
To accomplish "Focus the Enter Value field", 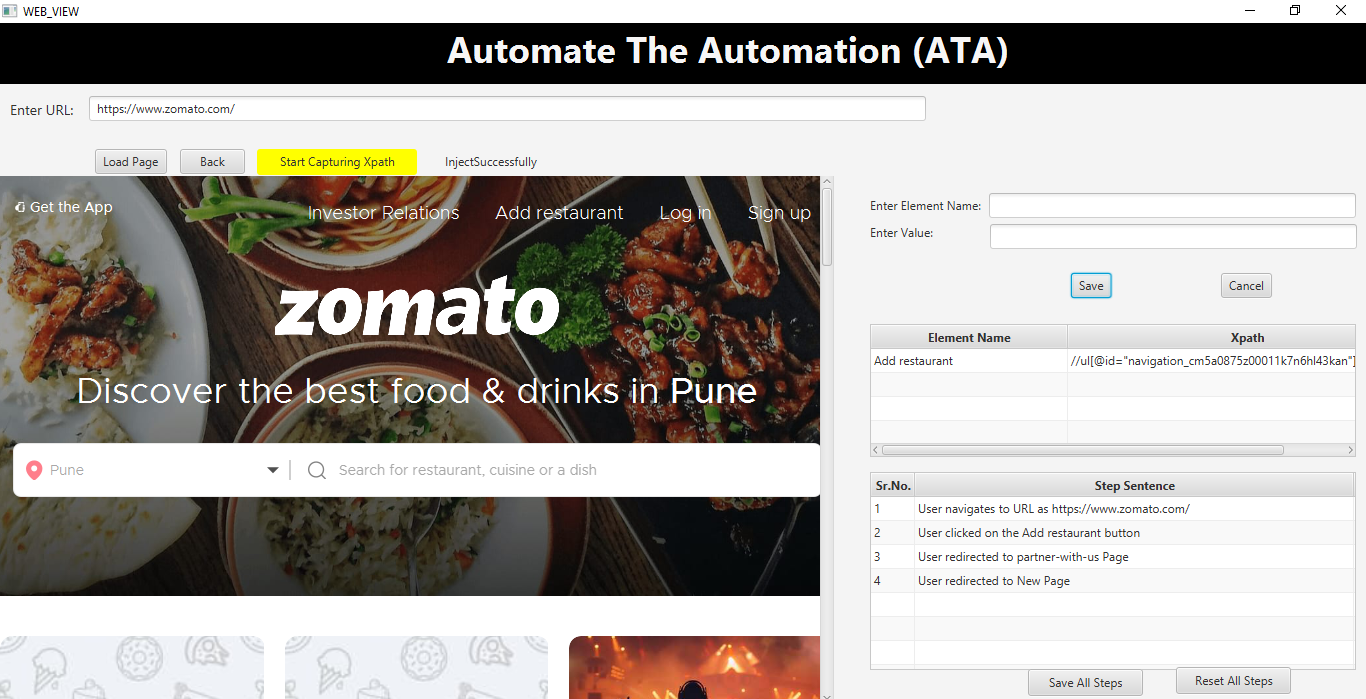I will (1173, 236).
